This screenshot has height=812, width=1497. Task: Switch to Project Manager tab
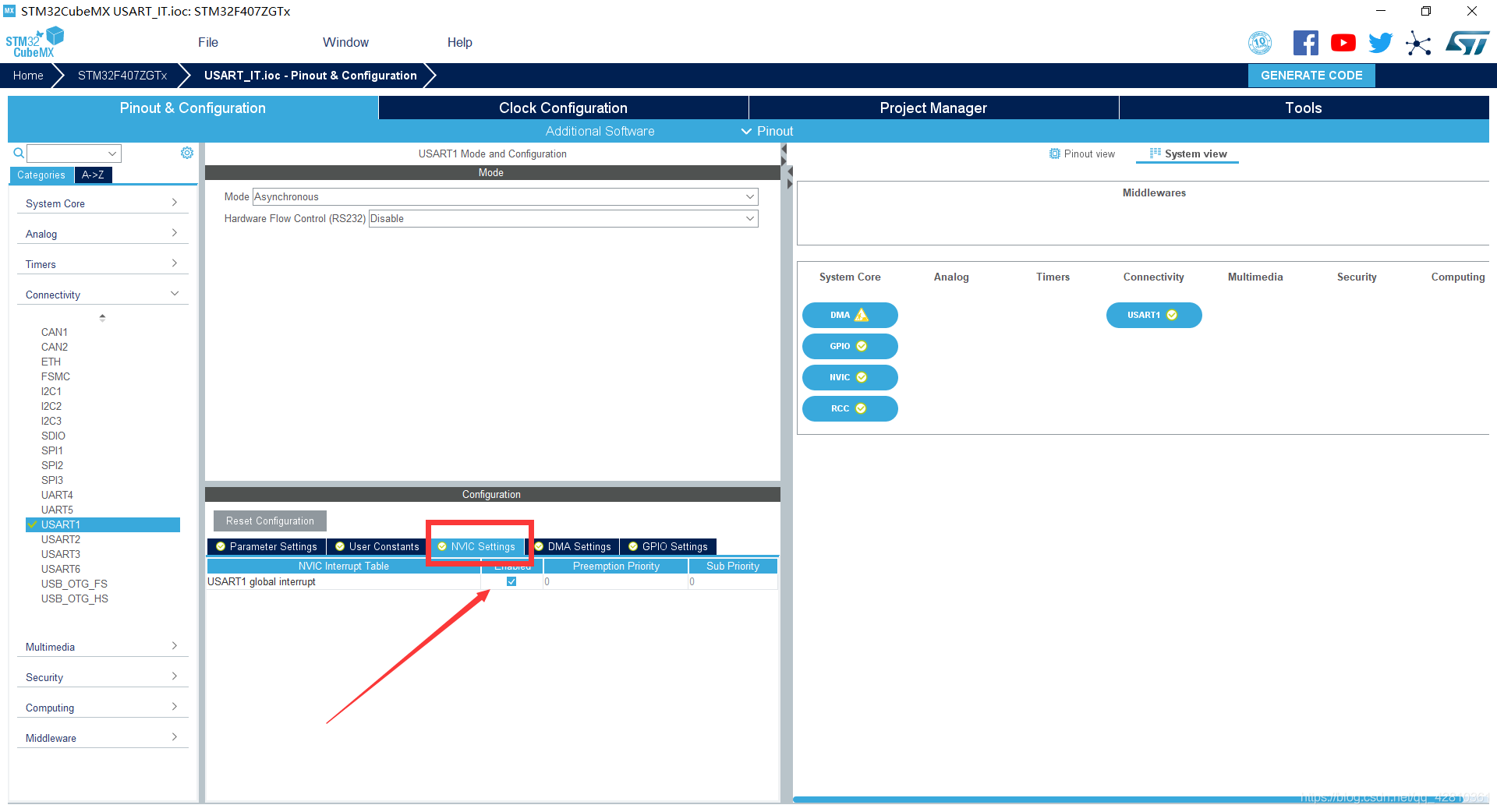click(x=933, y=108)
